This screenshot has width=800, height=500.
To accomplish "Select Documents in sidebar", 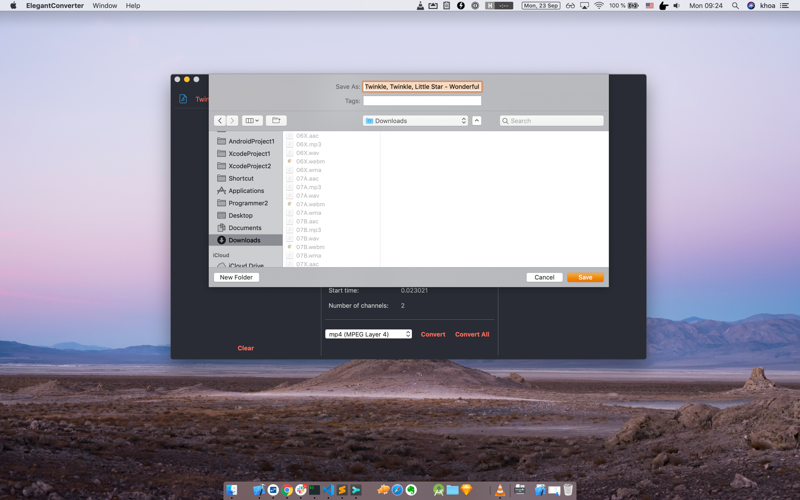I will pos(245,228).
